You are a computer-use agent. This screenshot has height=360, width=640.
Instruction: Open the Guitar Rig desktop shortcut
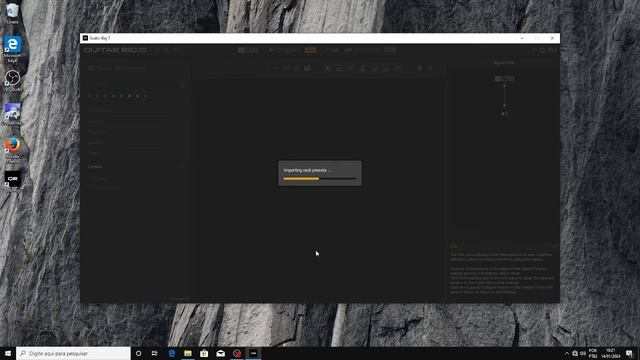12,180
